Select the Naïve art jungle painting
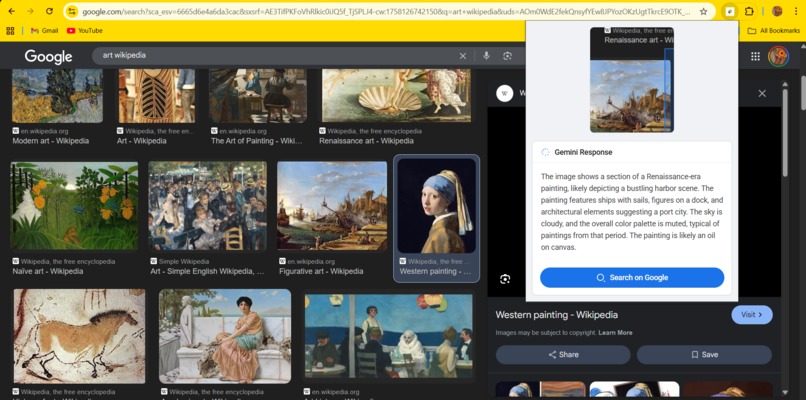806x400 pixels. 74,206
